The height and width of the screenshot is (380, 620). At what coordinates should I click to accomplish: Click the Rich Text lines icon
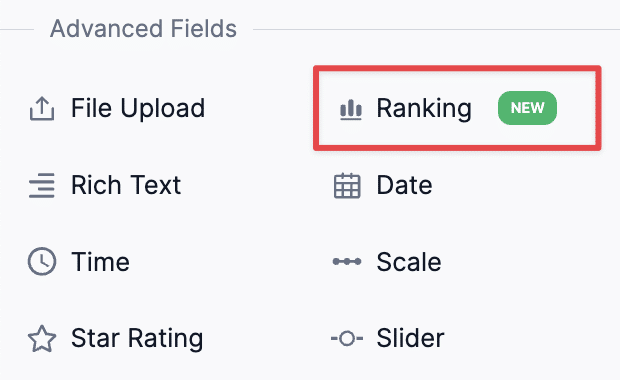pyautogui.click(x=42, y=185)
